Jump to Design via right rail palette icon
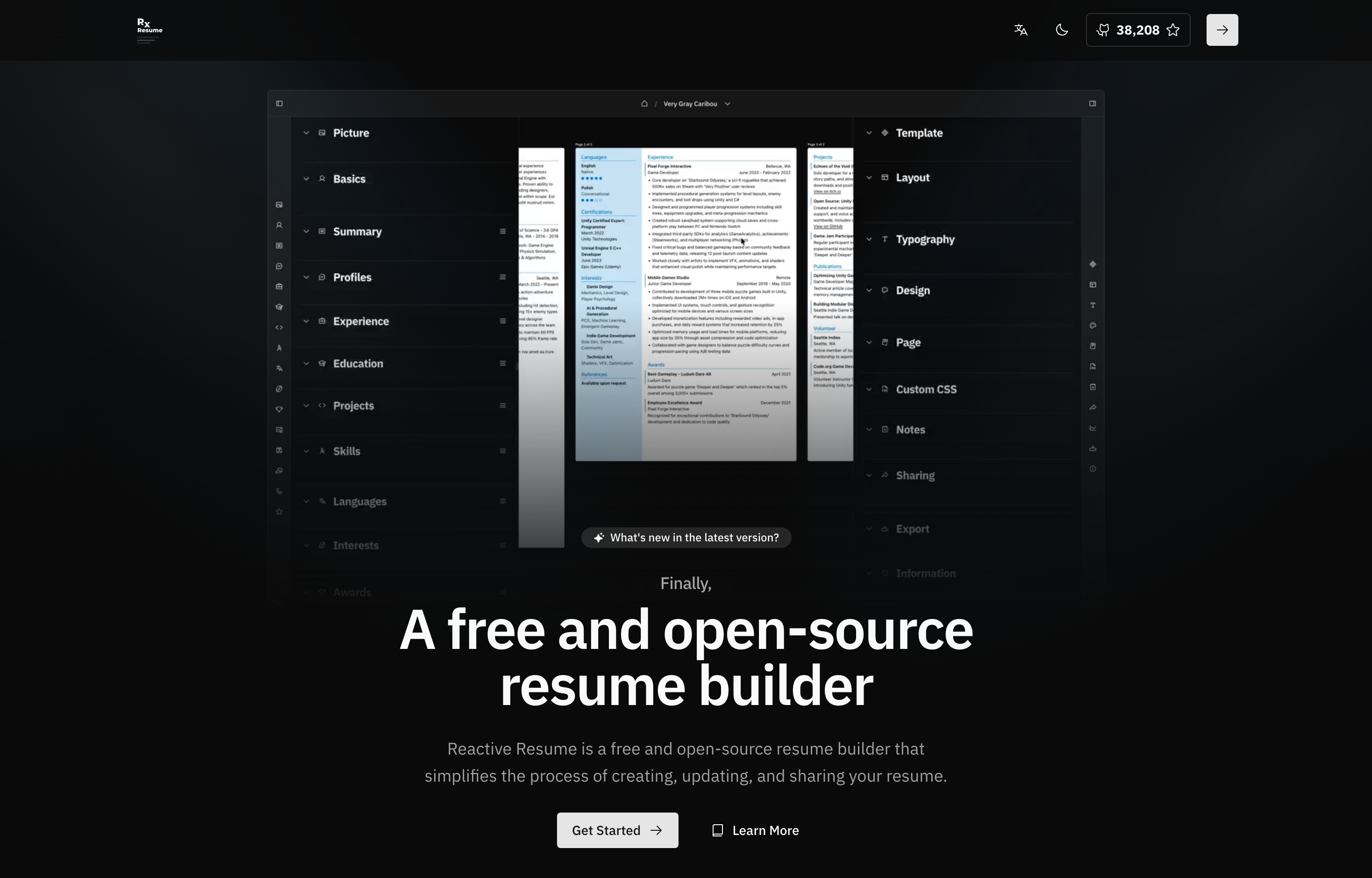This screenshot has width=1372, height=878. (1093, 326)
